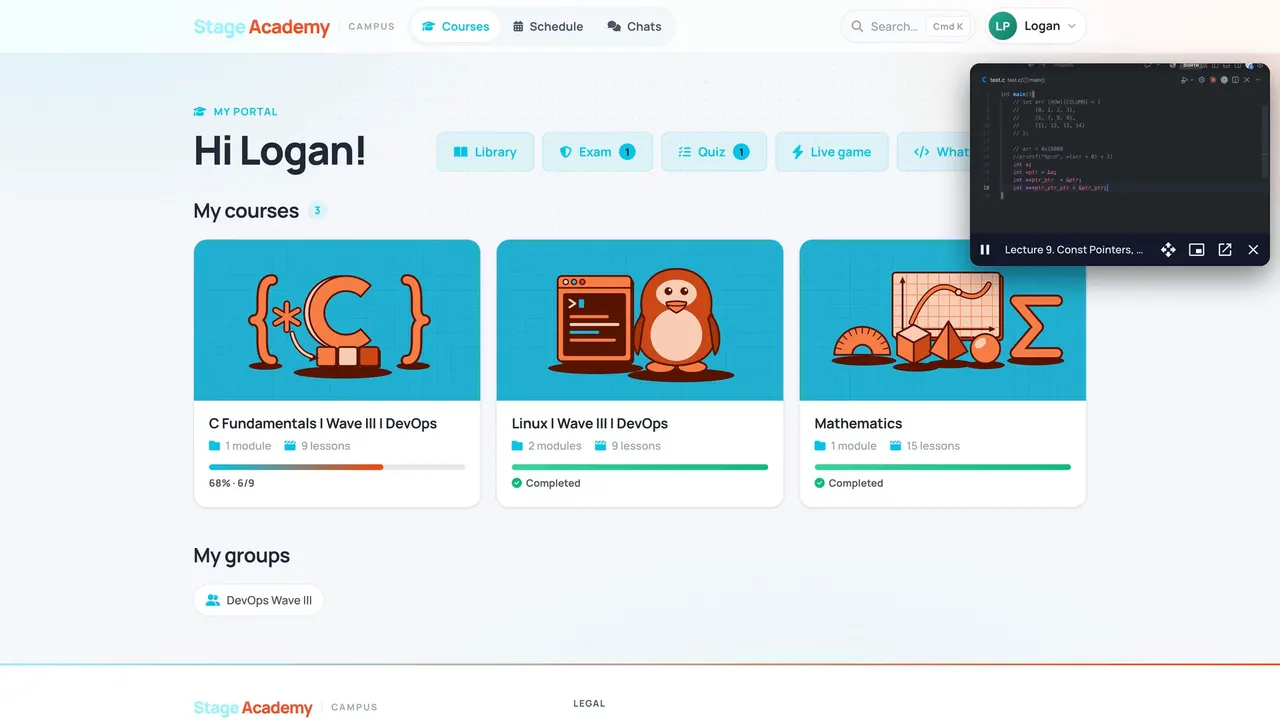
Task: Click the Stage Academy logo in header
Action: pos(262,27)
